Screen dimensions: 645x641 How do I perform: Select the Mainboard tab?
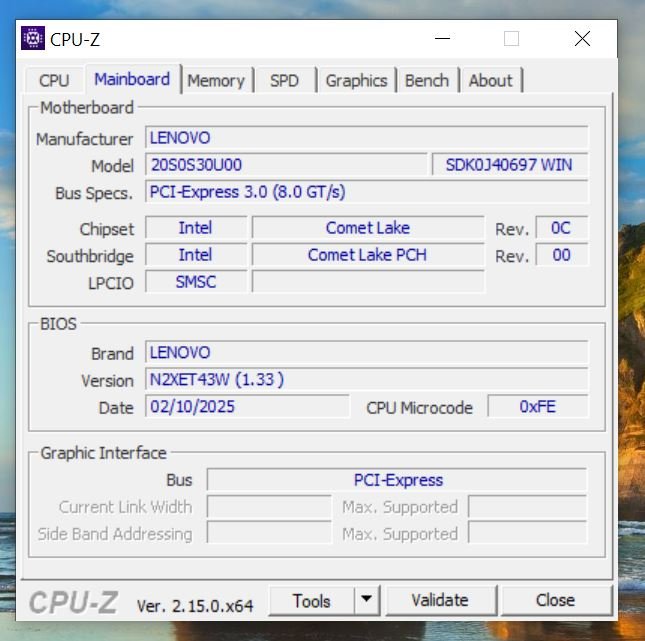tap(132, 79)
